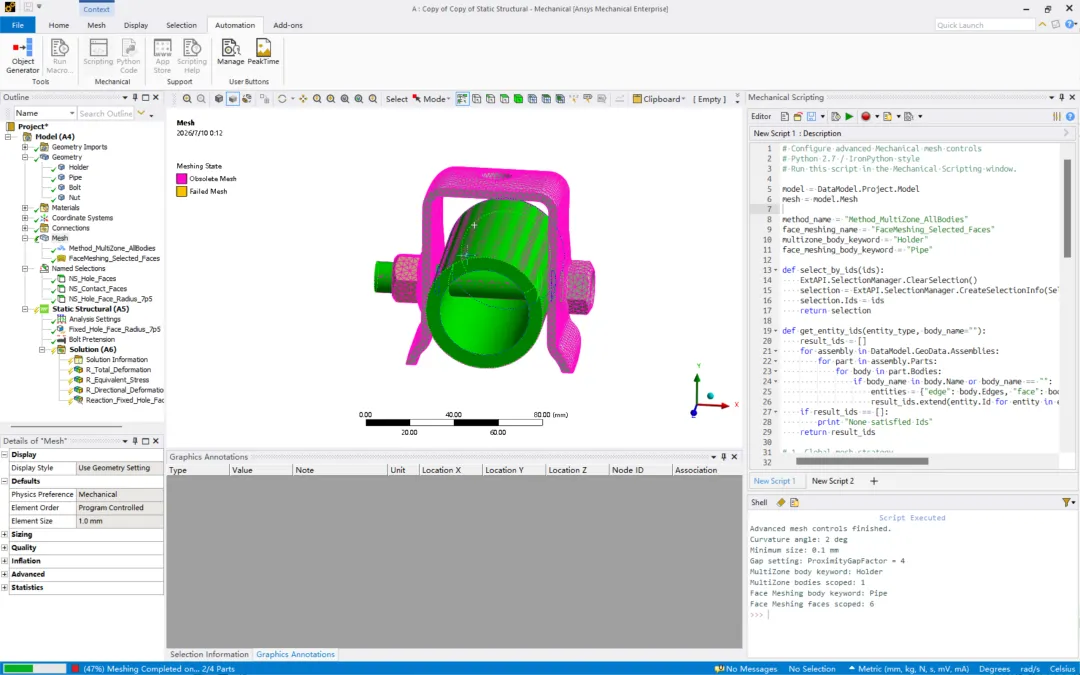Expand the Geometry Imports tree node
The image size is (1080, 675).
25,147
